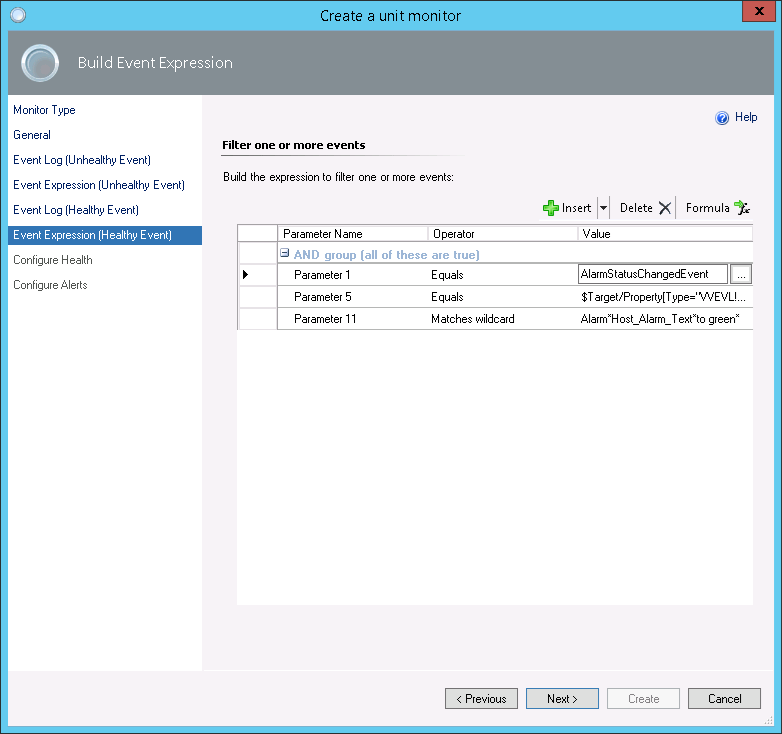Image resolution: width=782 pixels, height=734 pixels.
Task: Edit the AlarmStatusChangedEvent value field
Action: [x=652, y=274]
